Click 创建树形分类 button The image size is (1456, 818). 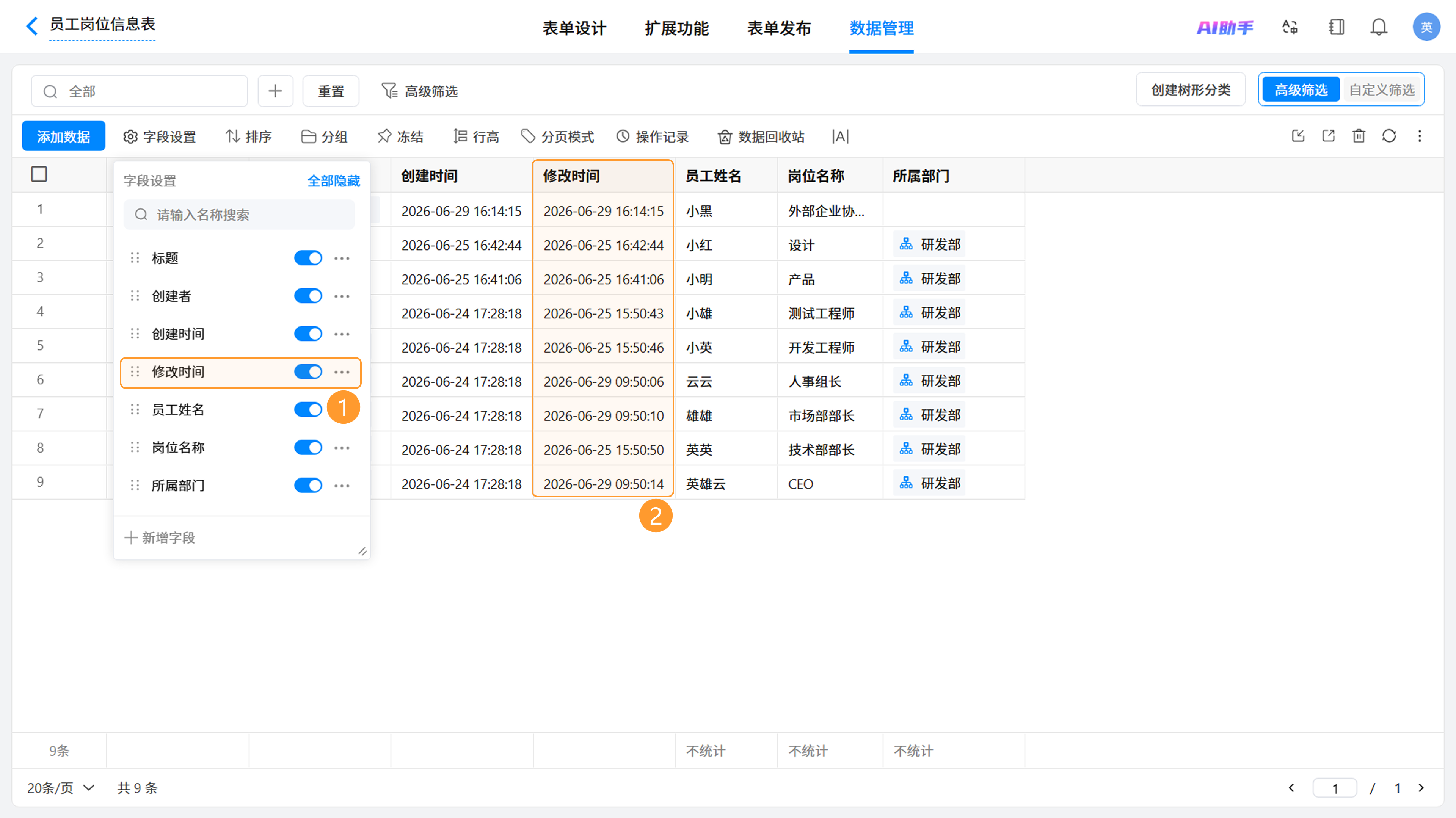[1190, 90]
